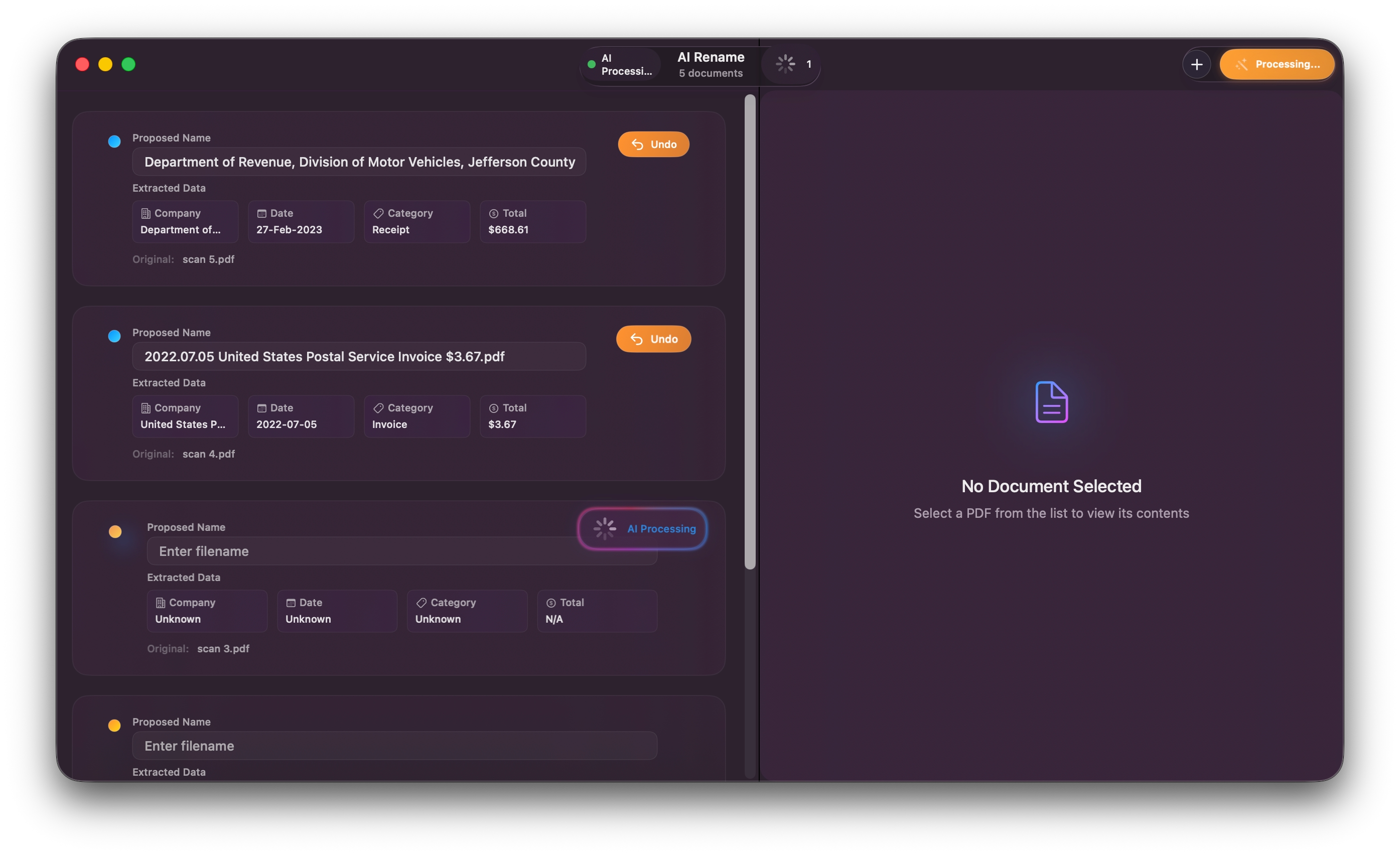Click the undo arrow icon on scan 5.pdf Undo
The image size is (1400, 856).
point(637,145)
